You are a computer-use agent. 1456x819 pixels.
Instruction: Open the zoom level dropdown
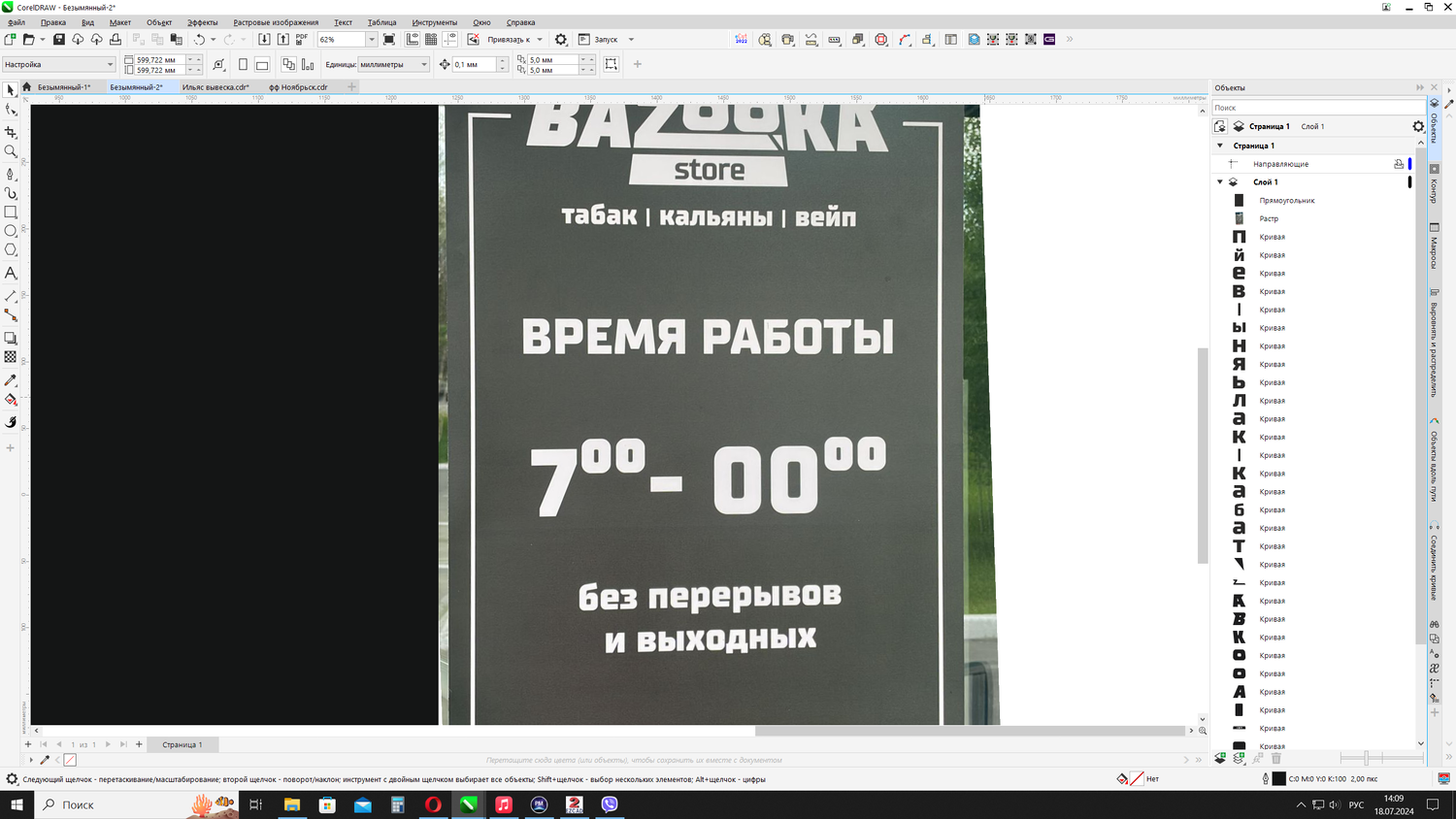(372, 40)
